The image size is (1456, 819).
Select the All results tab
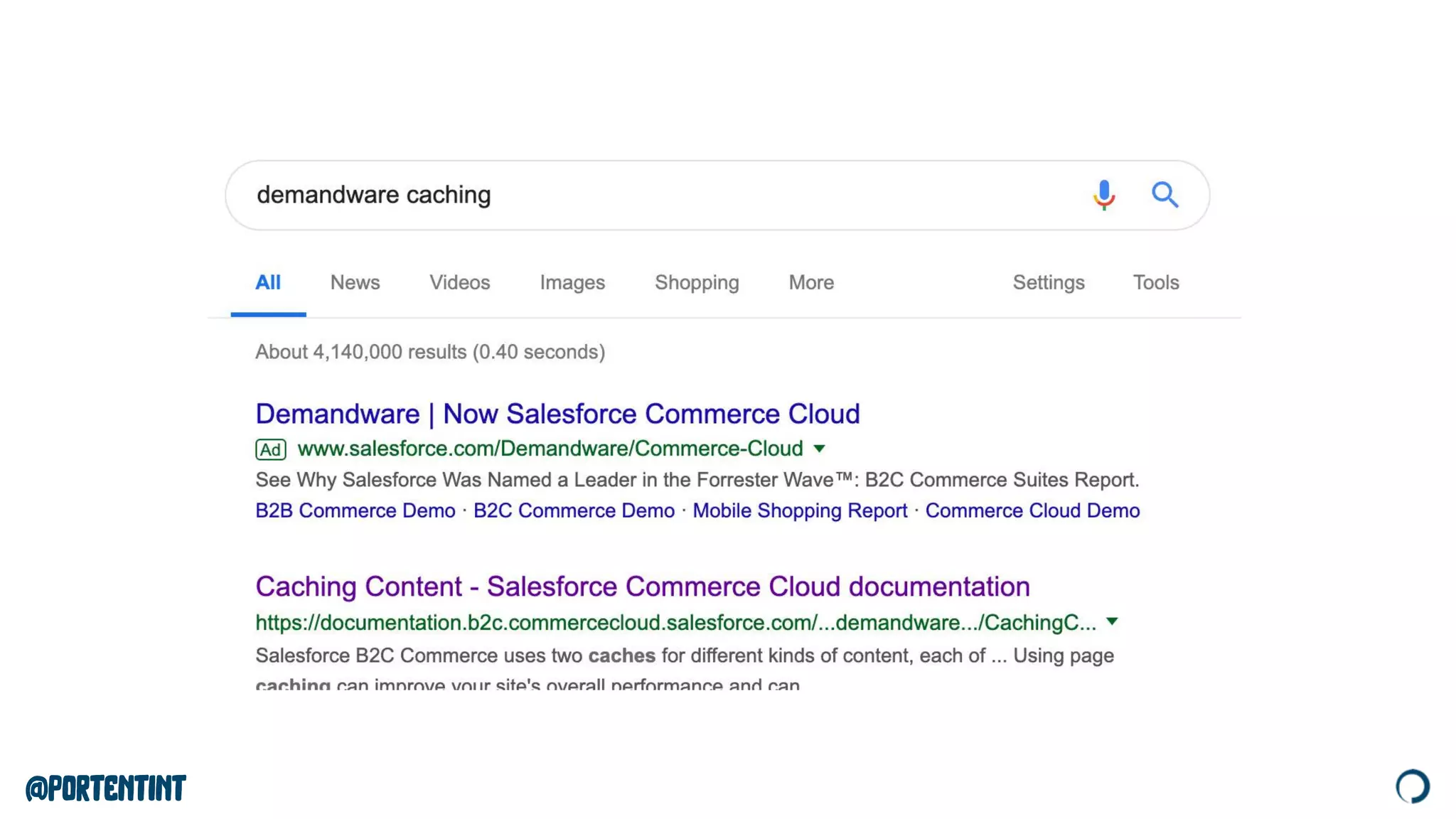point(268,282)
